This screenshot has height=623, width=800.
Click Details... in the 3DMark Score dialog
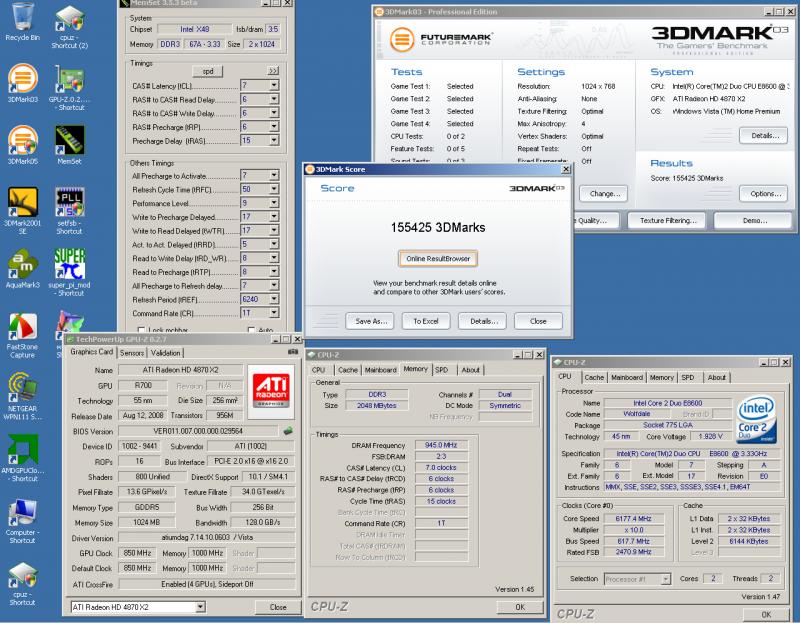coord(483,321)
